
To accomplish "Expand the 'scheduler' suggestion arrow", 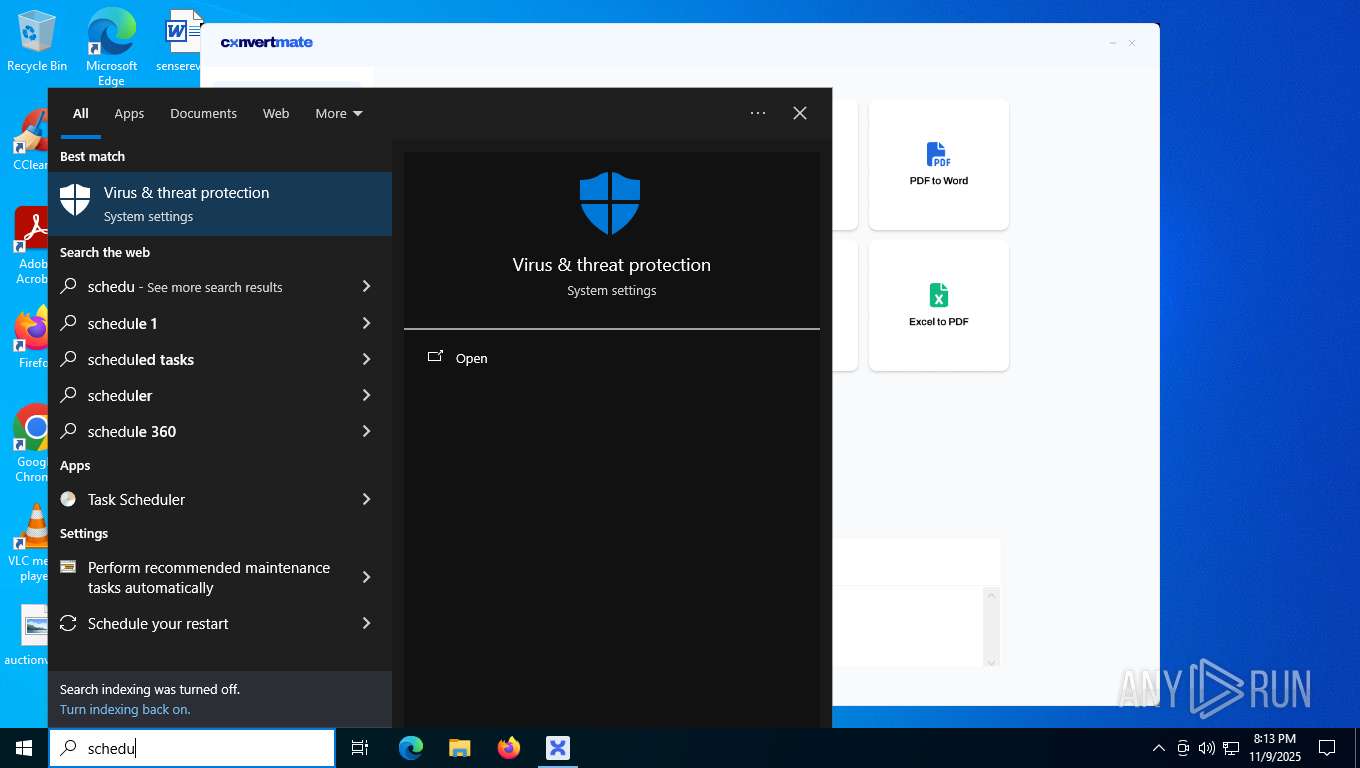I will (x=366, y=395).
